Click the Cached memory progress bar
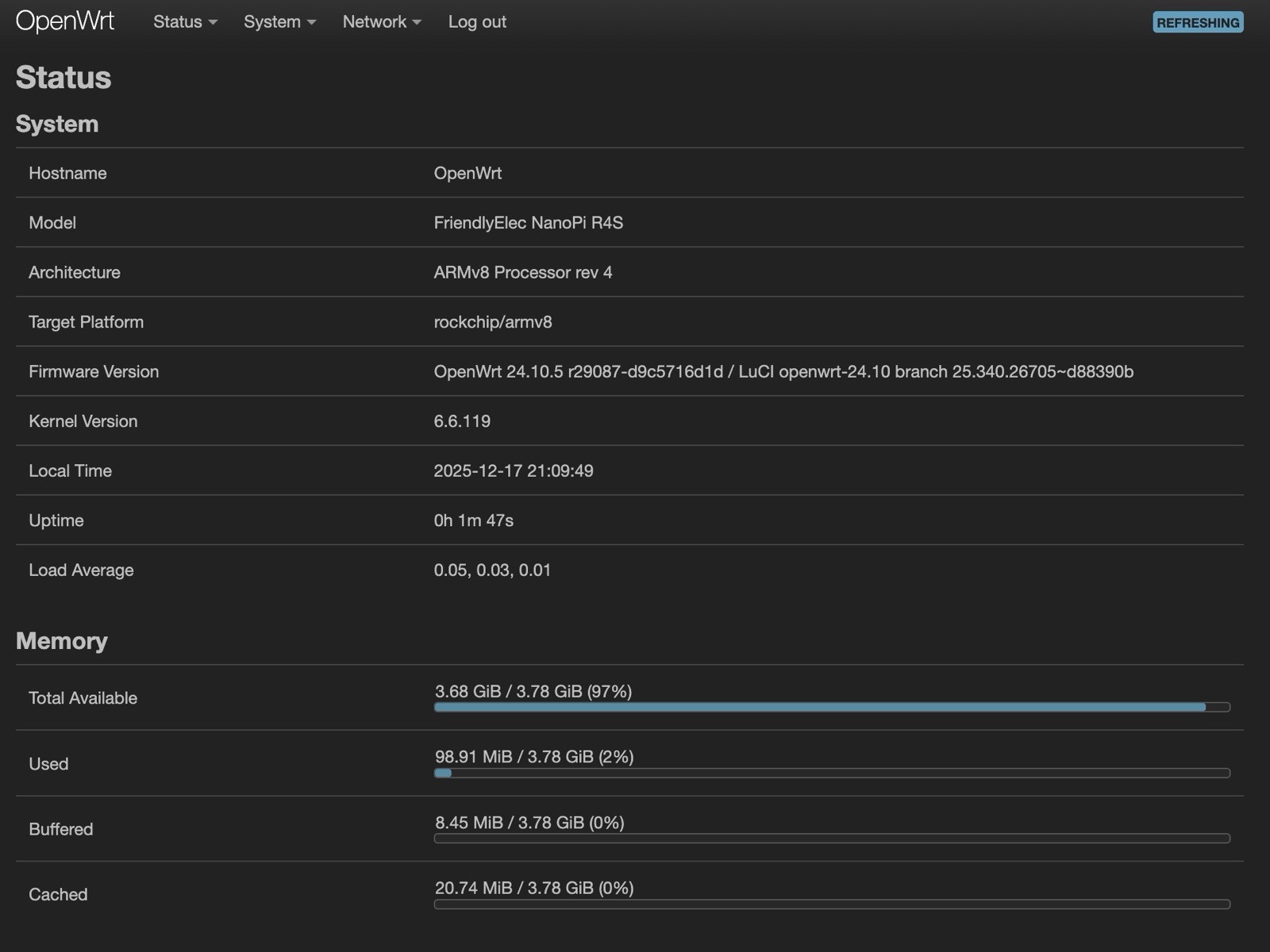 (x=832, y=903)
